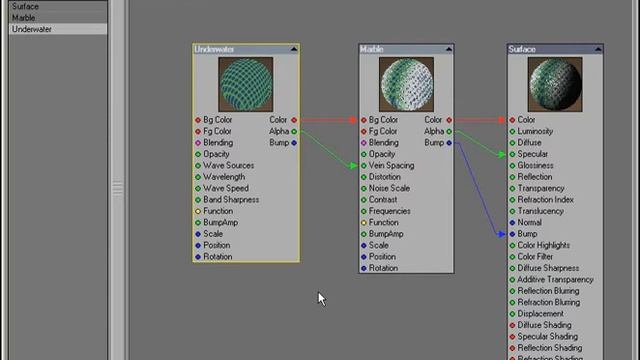Image resolution: width=640 pixels, height=360 pixels.
Task: Click Marble node Rotation input connector
Action: [364, 269]
